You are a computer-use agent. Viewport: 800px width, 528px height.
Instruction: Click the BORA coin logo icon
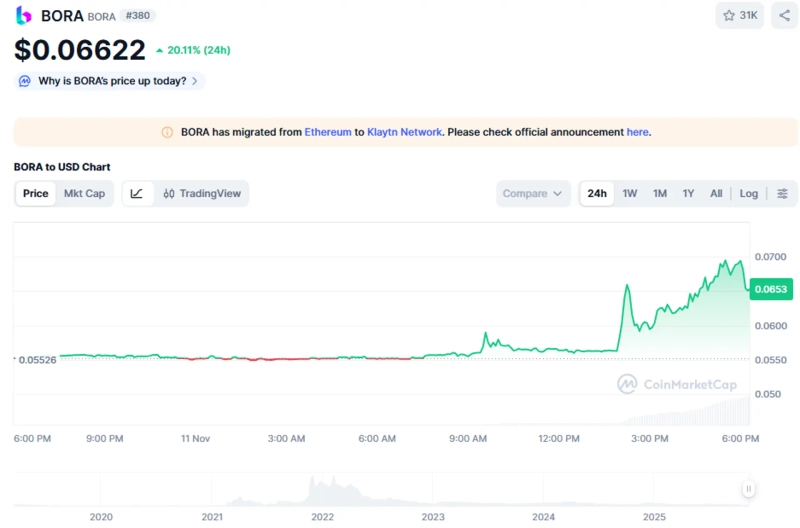click(24, 15)
